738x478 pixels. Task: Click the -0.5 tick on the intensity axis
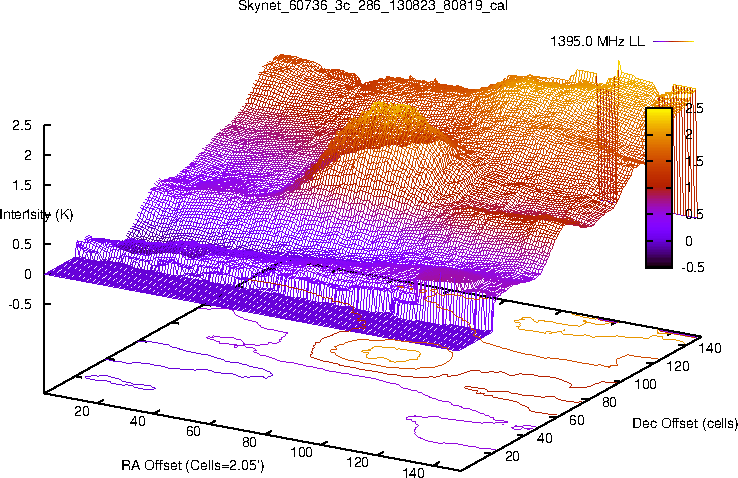20,304
